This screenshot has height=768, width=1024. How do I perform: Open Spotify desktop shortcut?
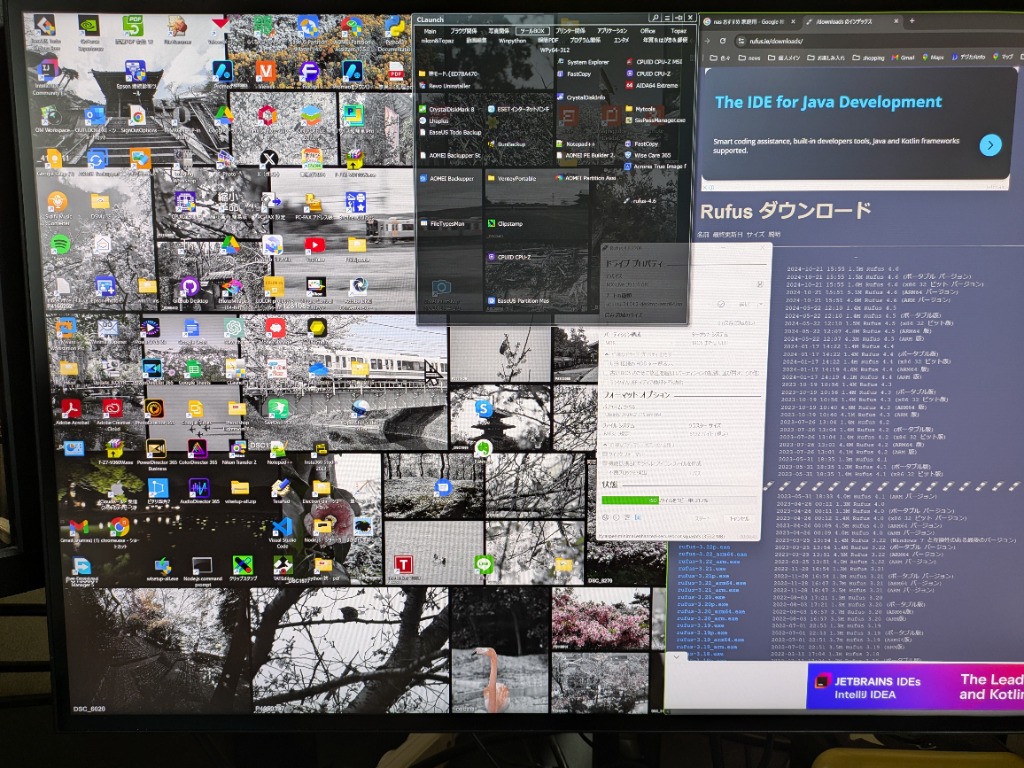tap(60, 246)
